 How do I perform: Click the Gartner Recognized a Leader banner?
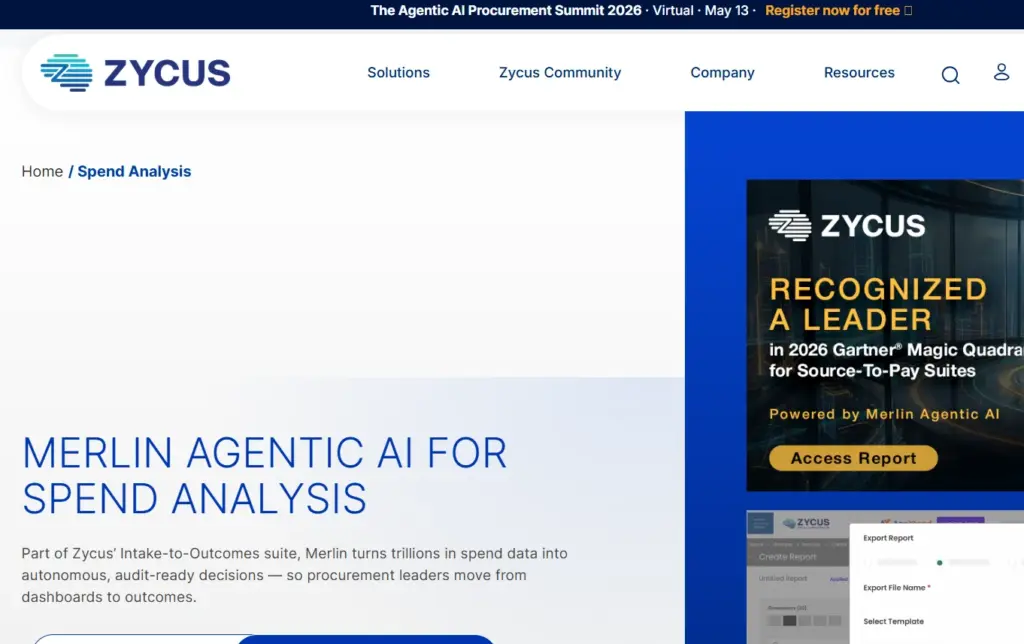[x=885, y=335]
